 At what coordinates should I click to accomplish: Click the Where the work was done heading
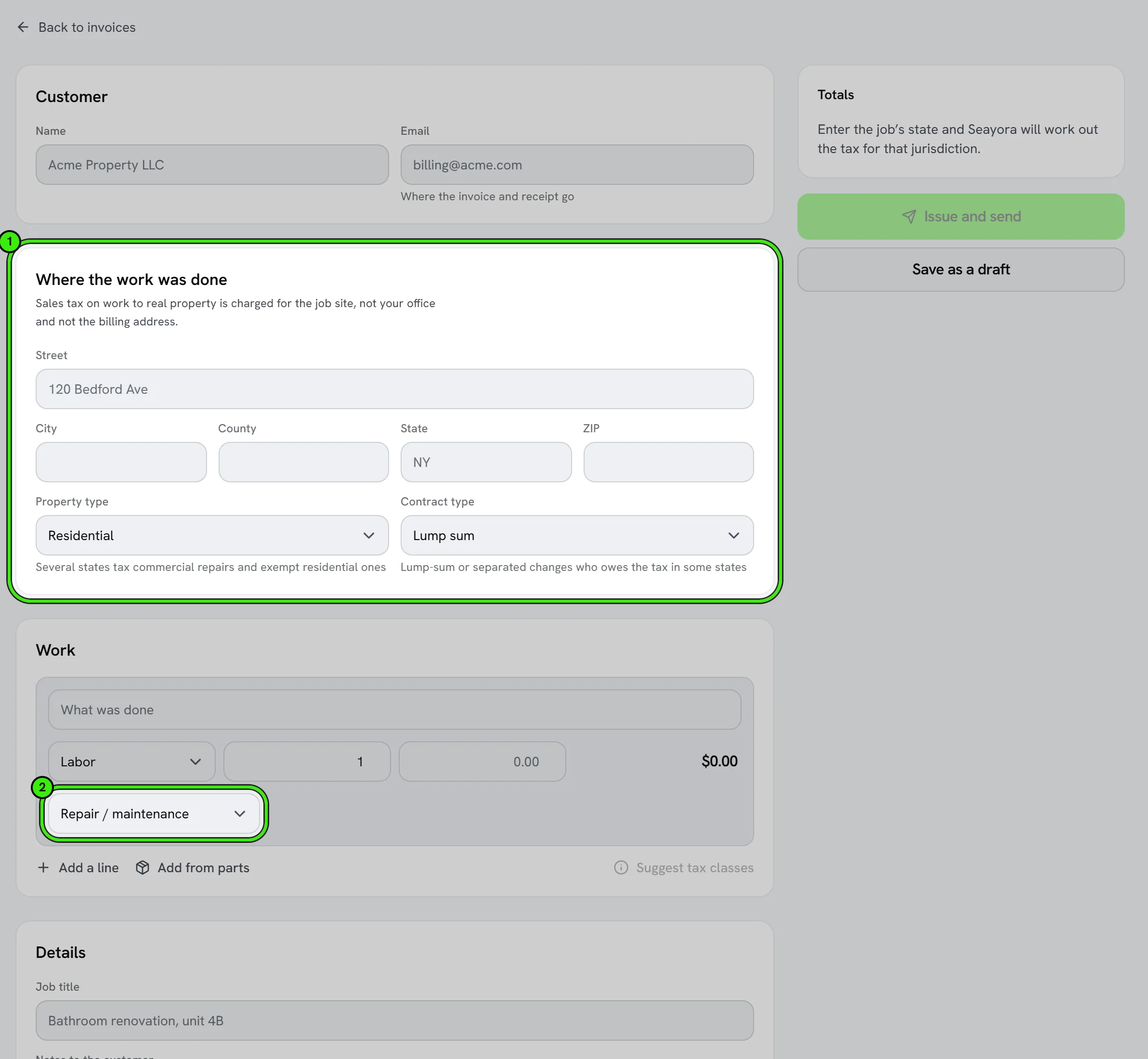click(x=131, y=280)
